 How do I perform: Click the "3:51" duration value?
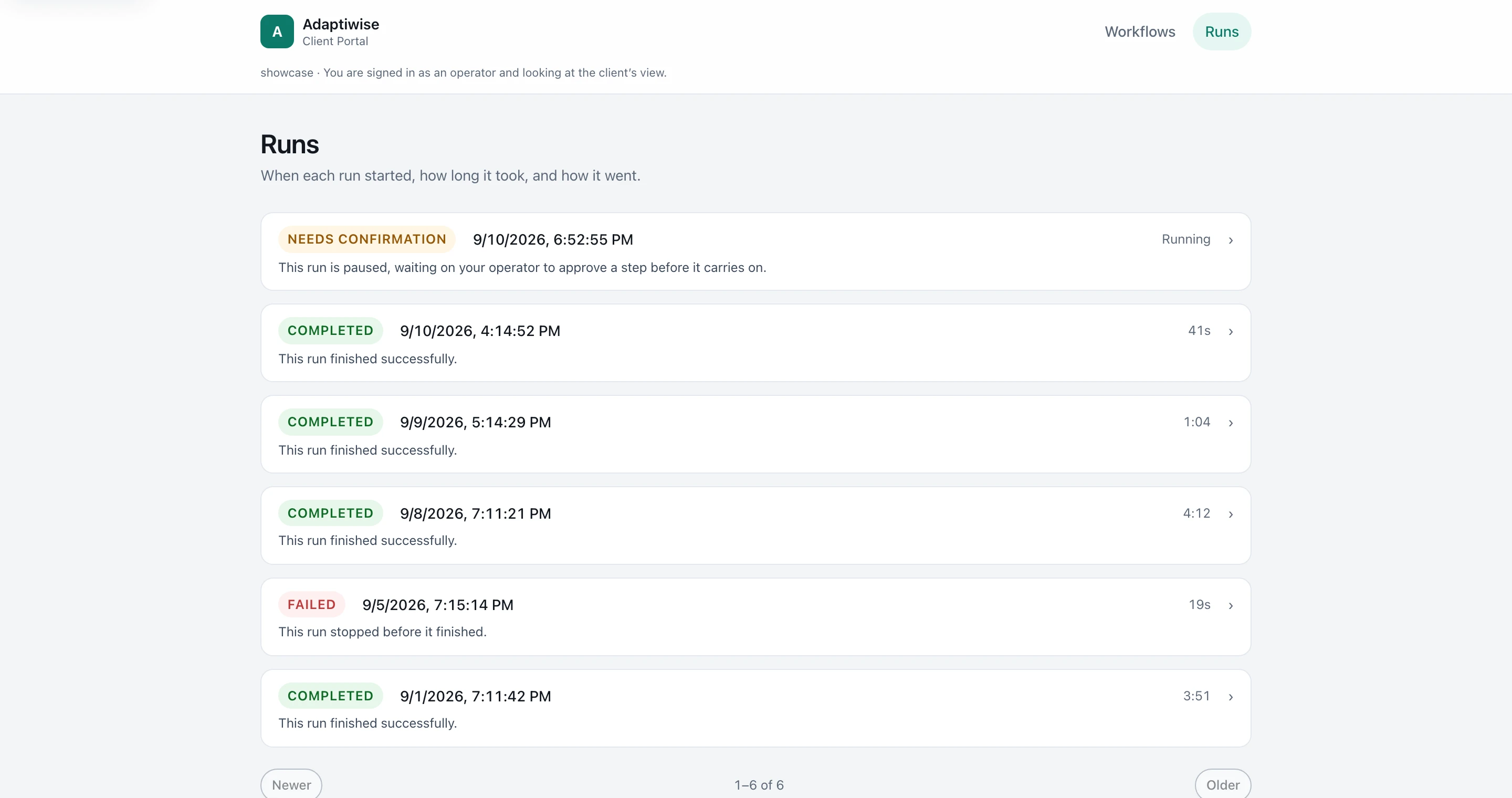(x=1197, y=696)
